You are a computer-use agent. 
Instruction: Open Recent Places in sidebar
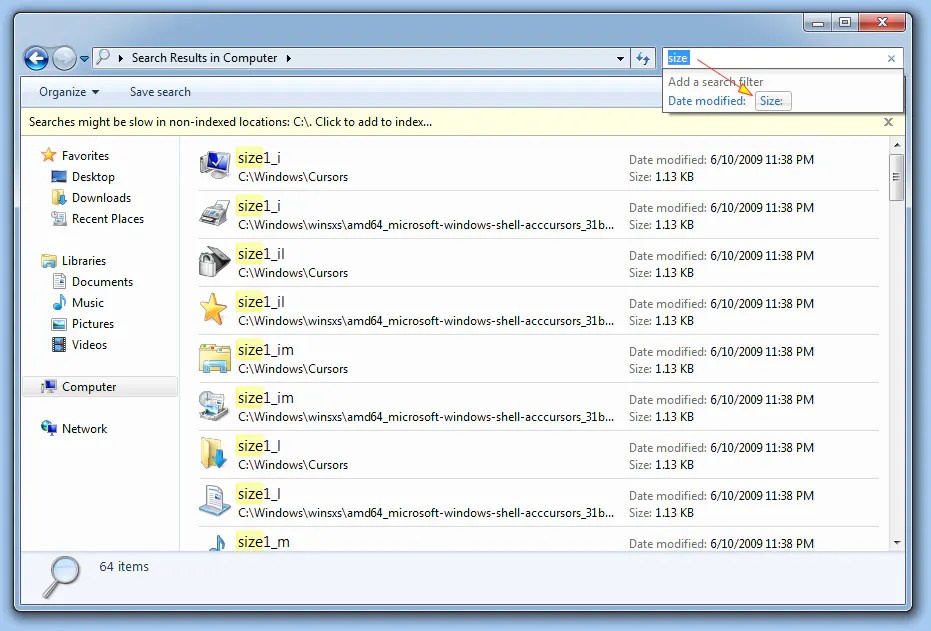tap(108, 219)
